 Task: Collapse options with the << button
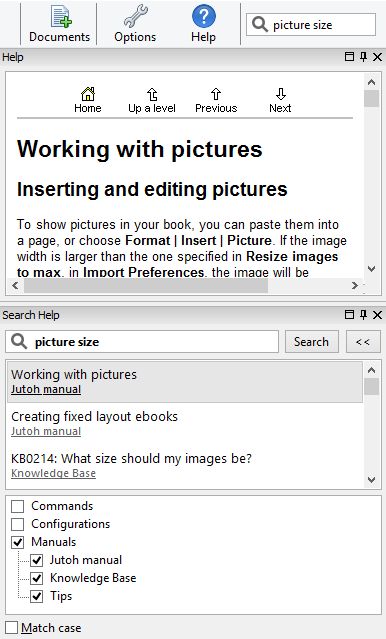(363, 342)
